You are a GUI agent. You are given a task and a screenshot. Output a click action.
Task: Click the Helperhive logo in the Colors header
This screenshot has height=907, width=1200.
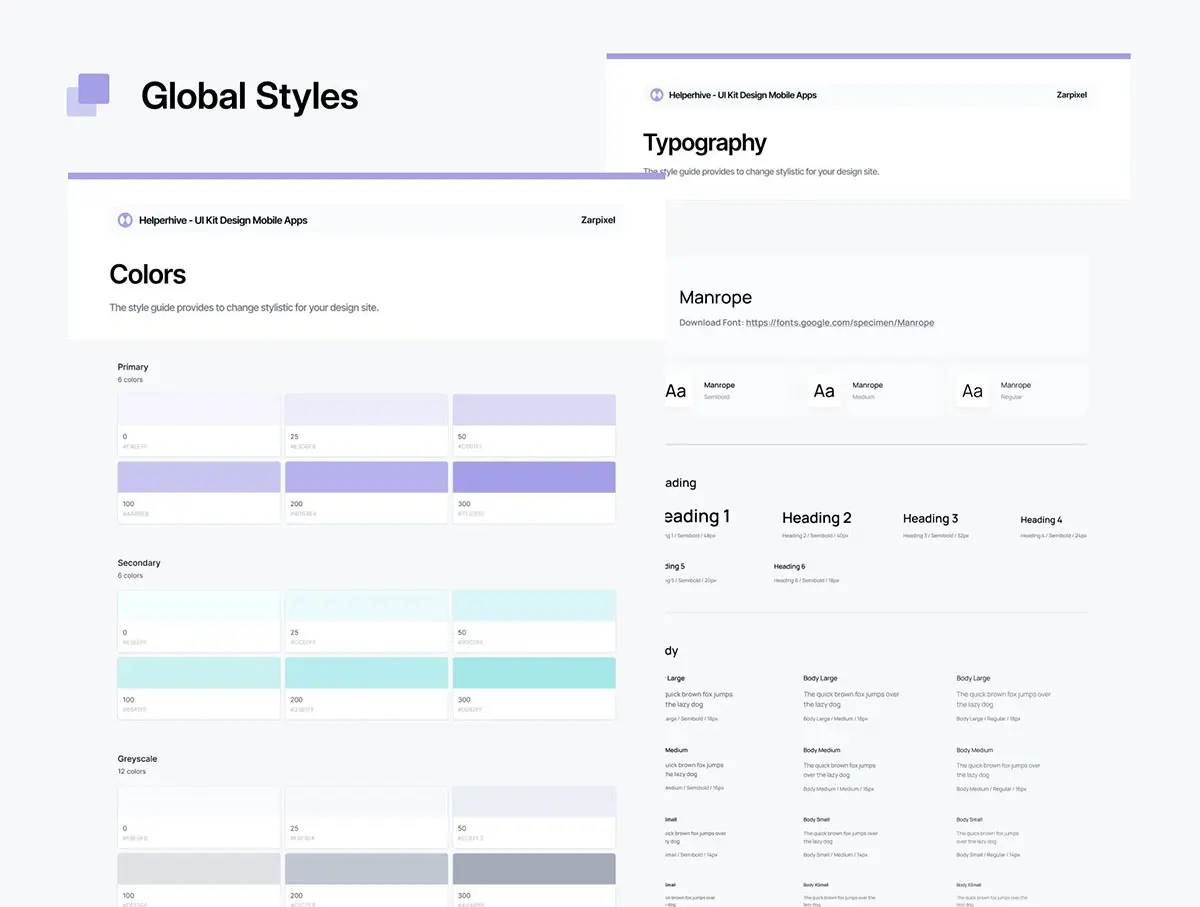click(125, 220)
